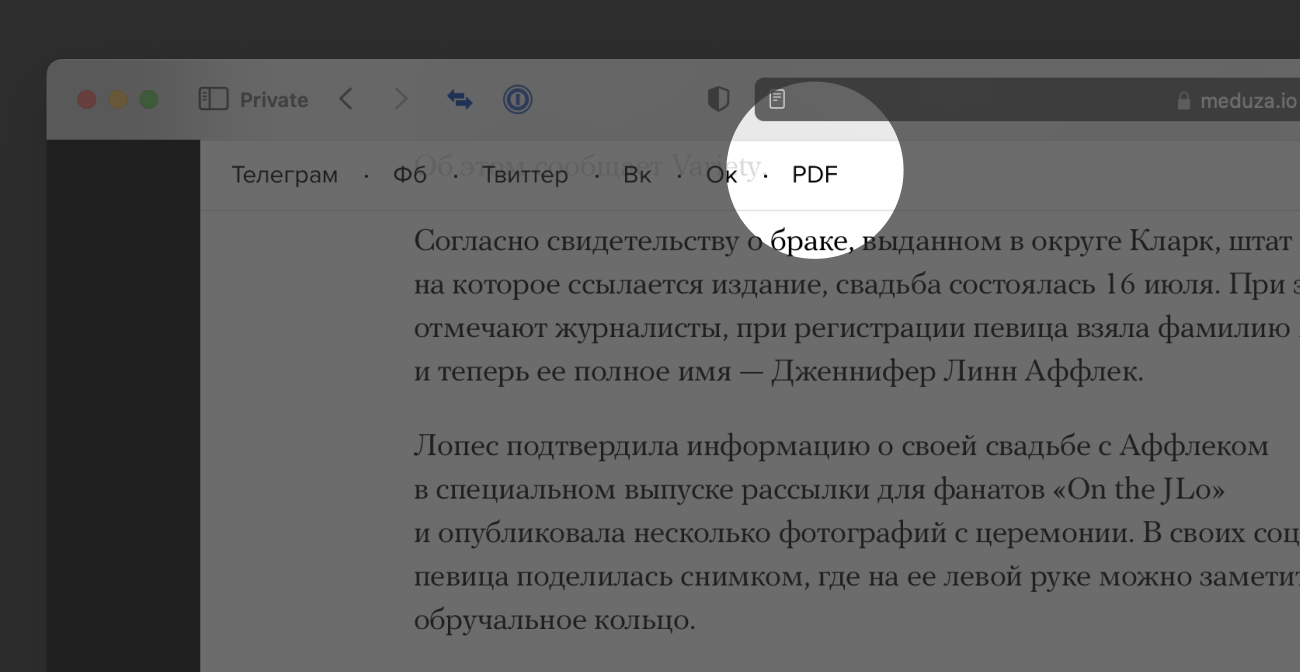Focus the meduza.io address field
Viewport: 1300px width, 672px height.
(1000, 100)
